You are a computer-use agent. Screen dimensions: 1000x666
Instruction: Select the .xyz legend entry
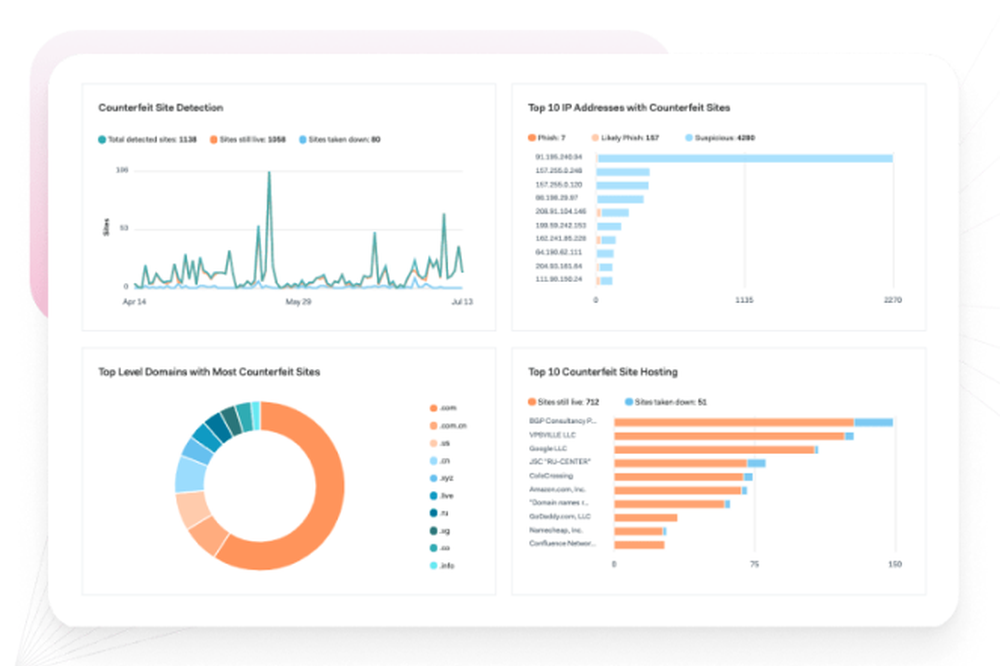click(x=442, y=478)
